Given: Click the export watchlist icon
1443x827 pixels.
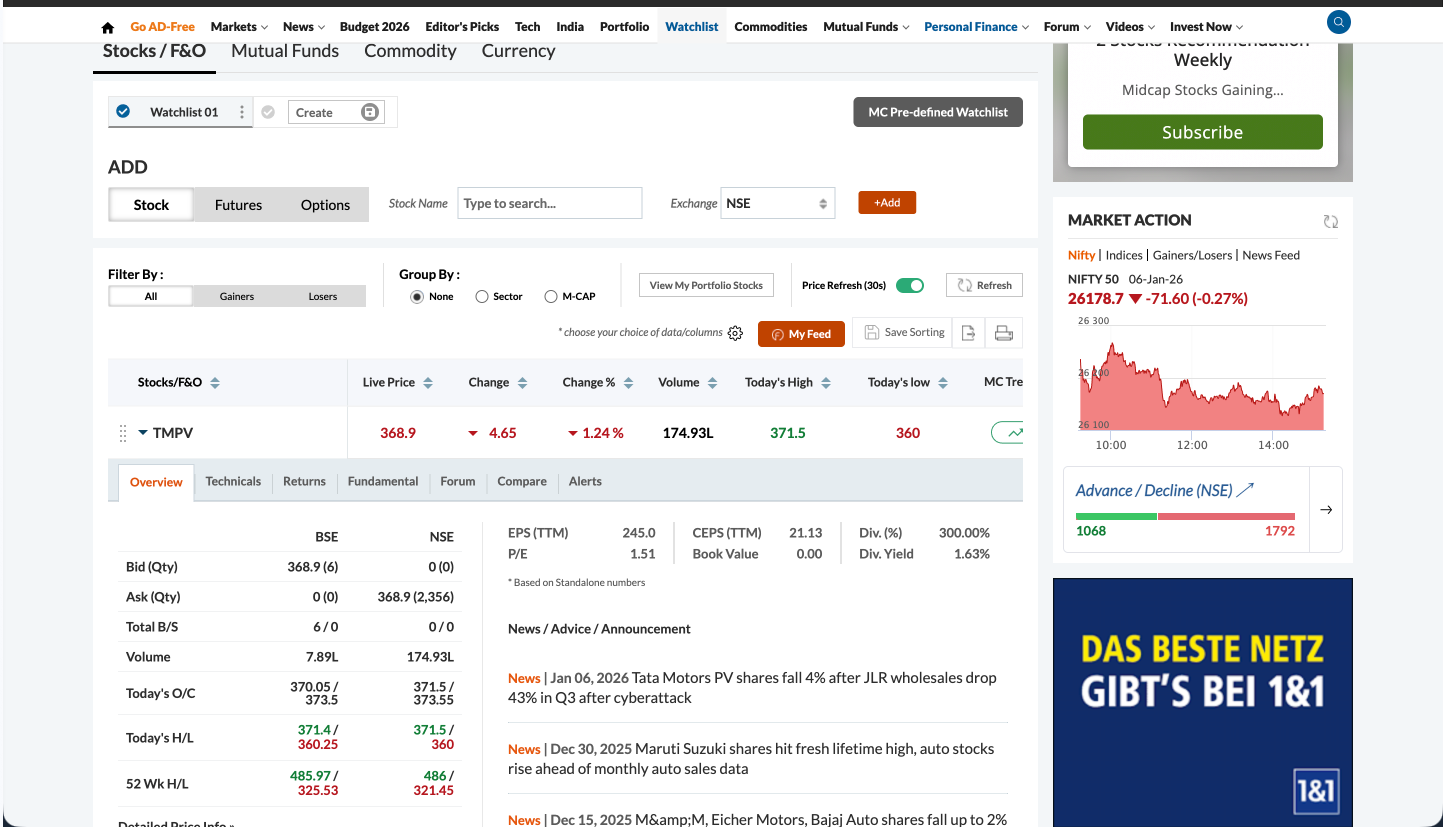Looking at the screenshot, I should coord(968,333).
